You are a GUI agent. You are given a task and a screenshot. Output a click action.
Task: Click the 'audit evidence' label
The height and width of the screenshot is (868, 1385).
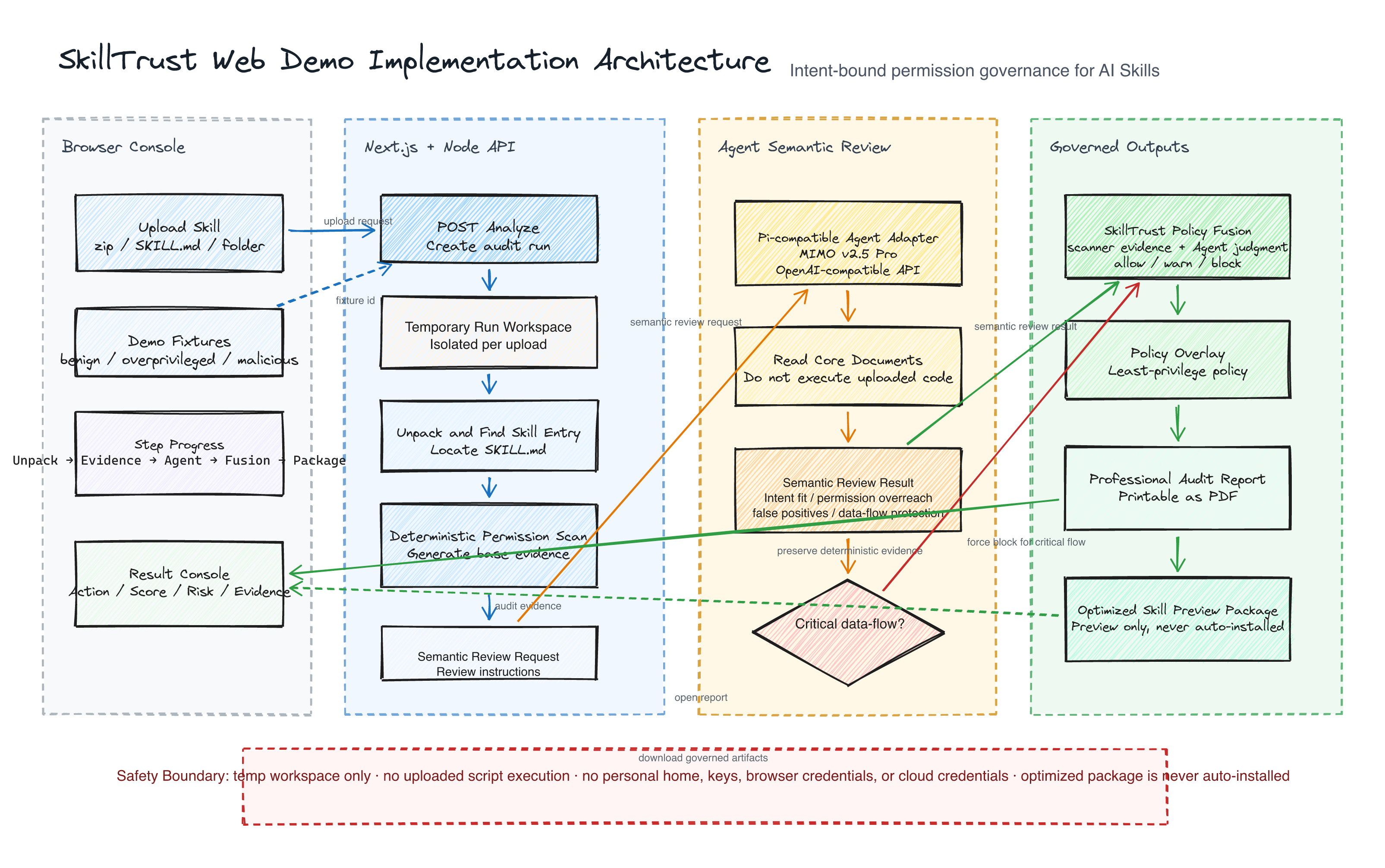tap(528, 606)
